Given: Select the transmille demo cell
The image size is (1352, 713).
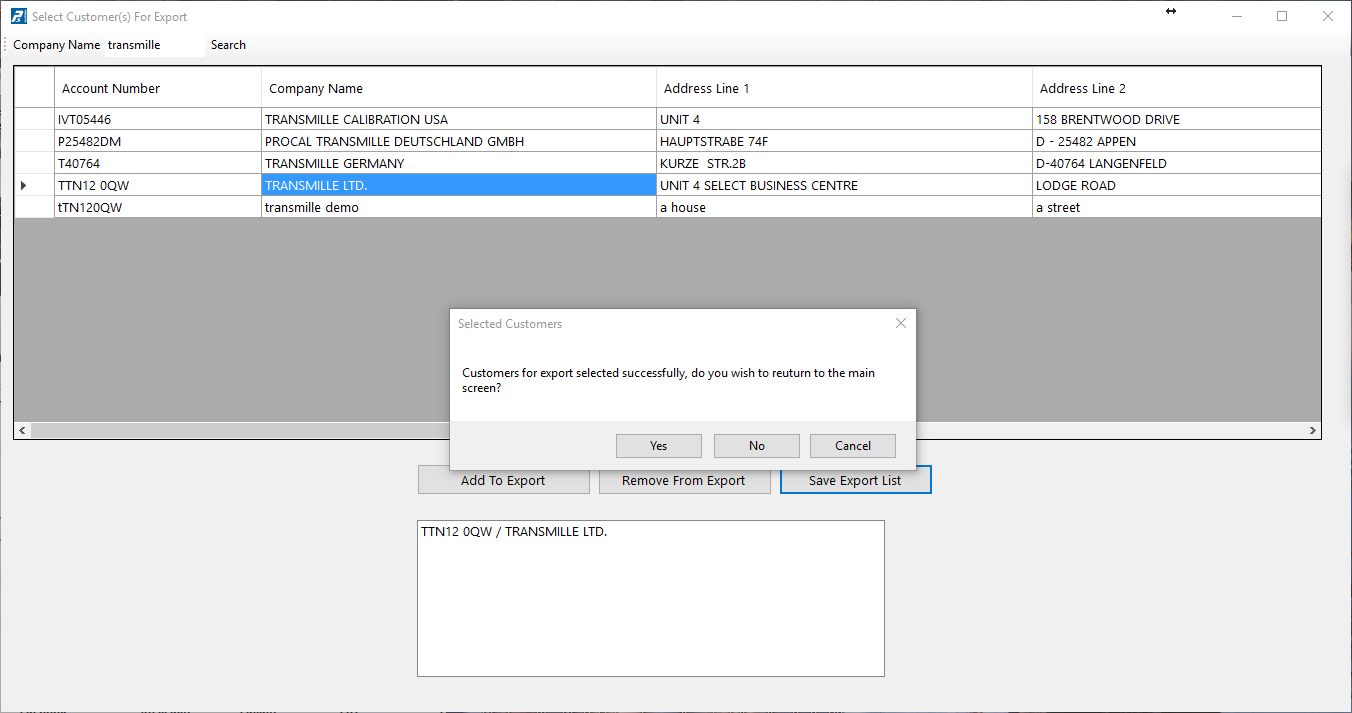Looking at the screenshot, I should pos(459,208).
